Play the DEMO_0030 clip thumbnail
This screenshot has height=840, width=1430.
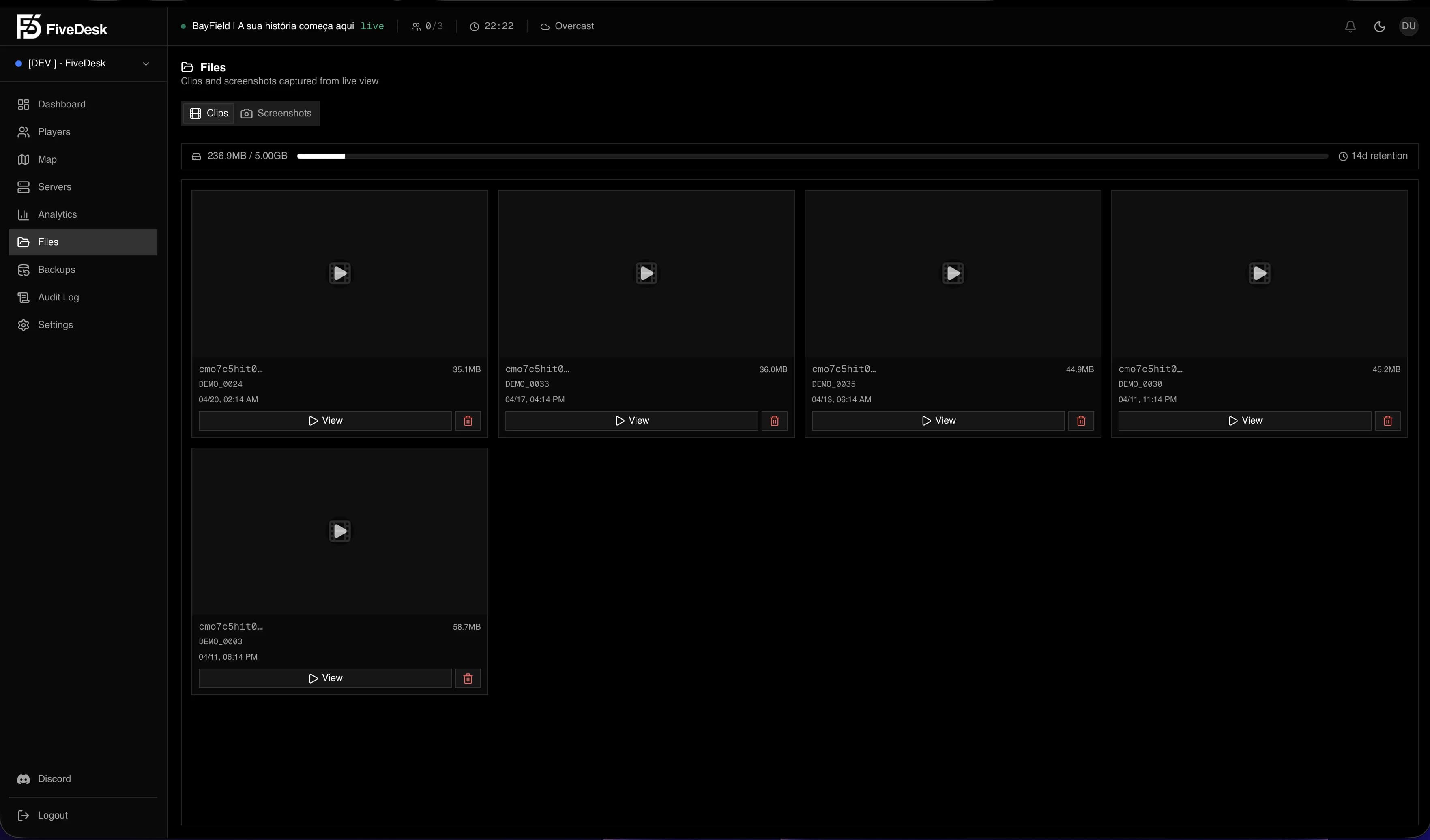point(1259,273)
